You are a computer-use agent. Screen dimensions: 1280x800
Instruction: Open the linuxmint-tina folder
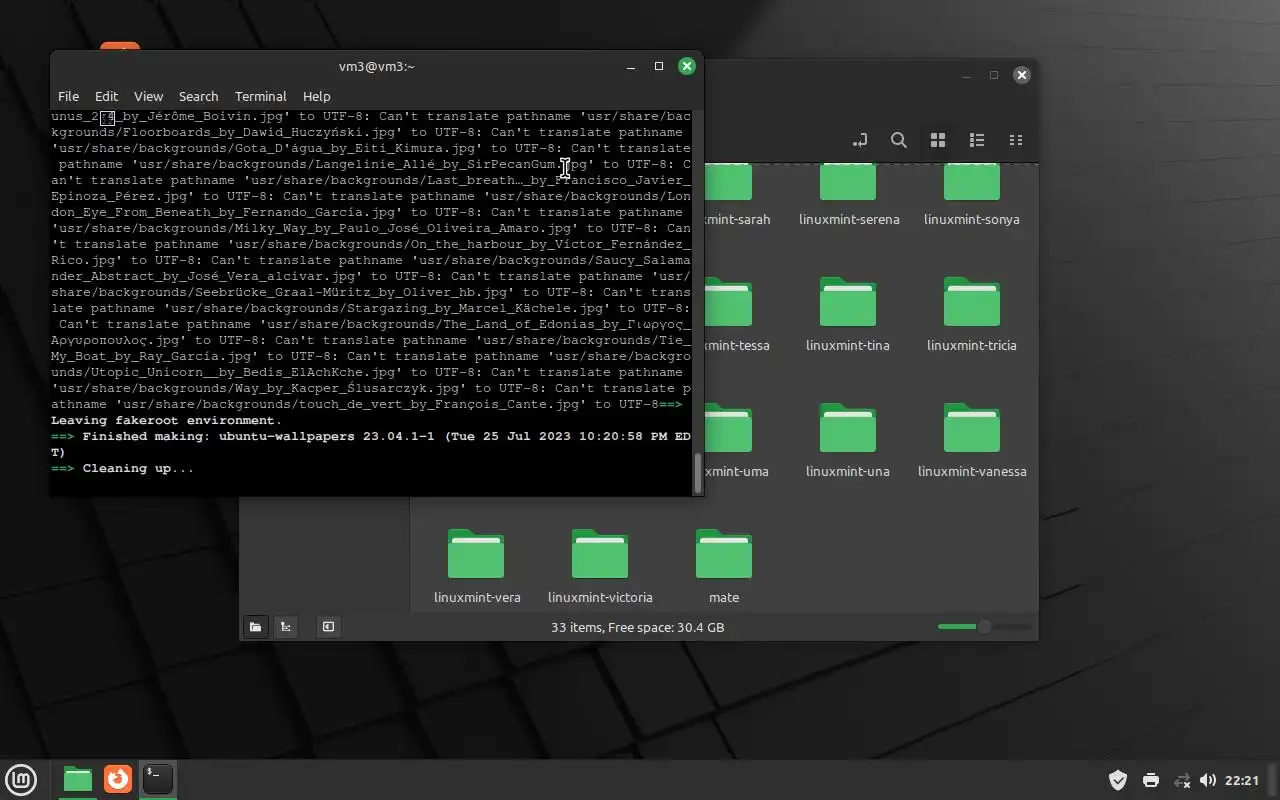pyautogui.click(x=848, y=315)
